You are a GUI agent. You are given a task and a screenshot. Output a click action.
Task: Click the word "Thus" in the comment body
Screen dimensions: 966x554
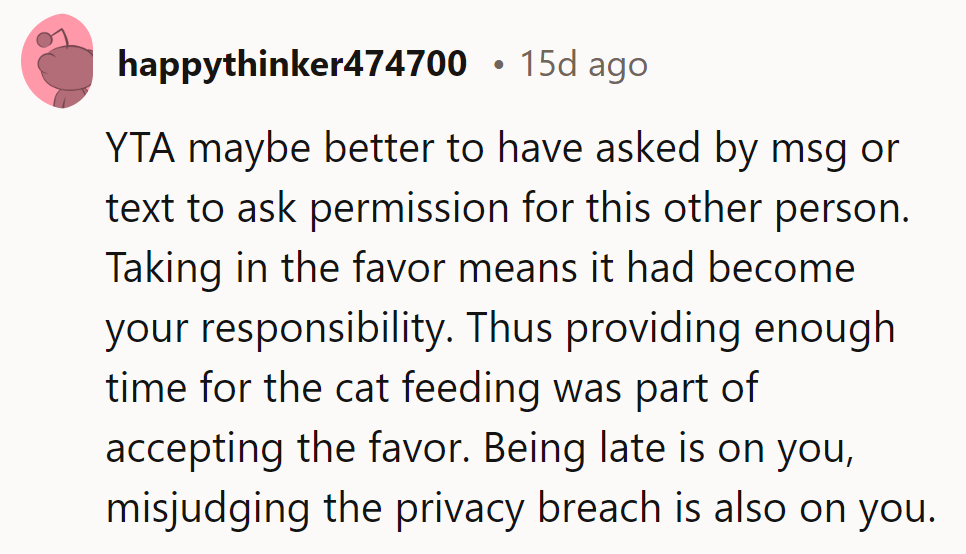(509, 327)
